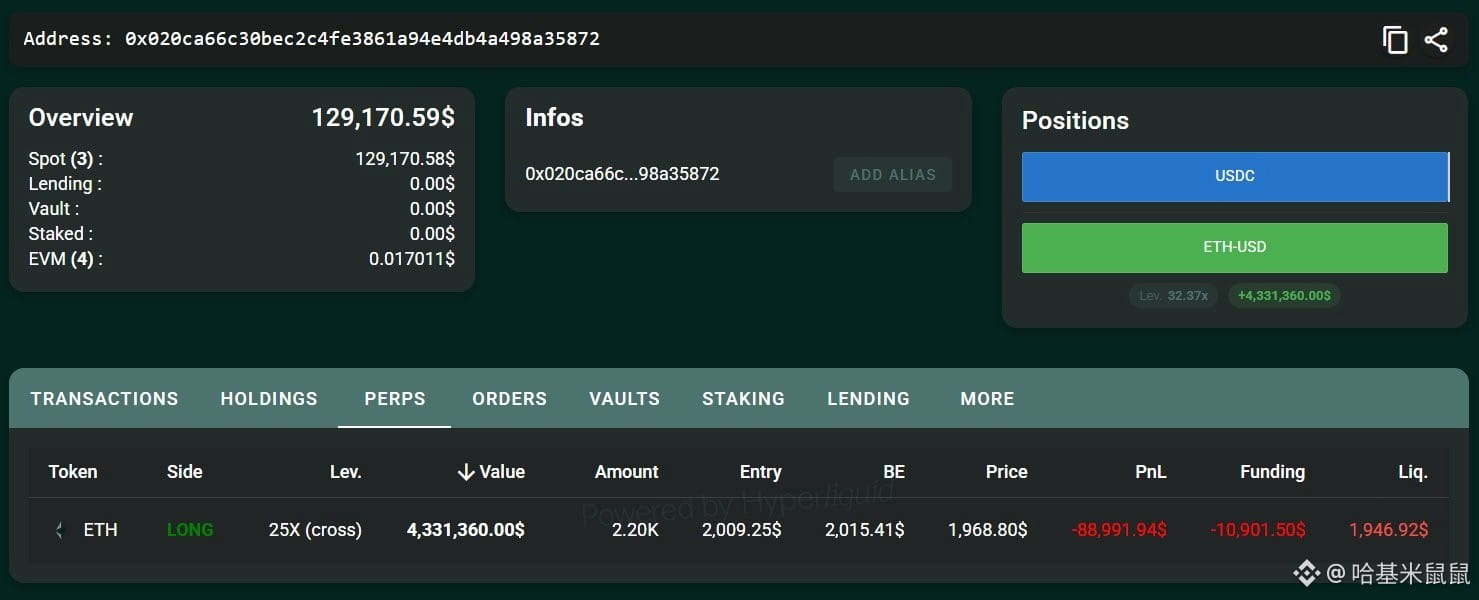
Task: Click the ETH token name cell
Action: click(x=100, y=530)
